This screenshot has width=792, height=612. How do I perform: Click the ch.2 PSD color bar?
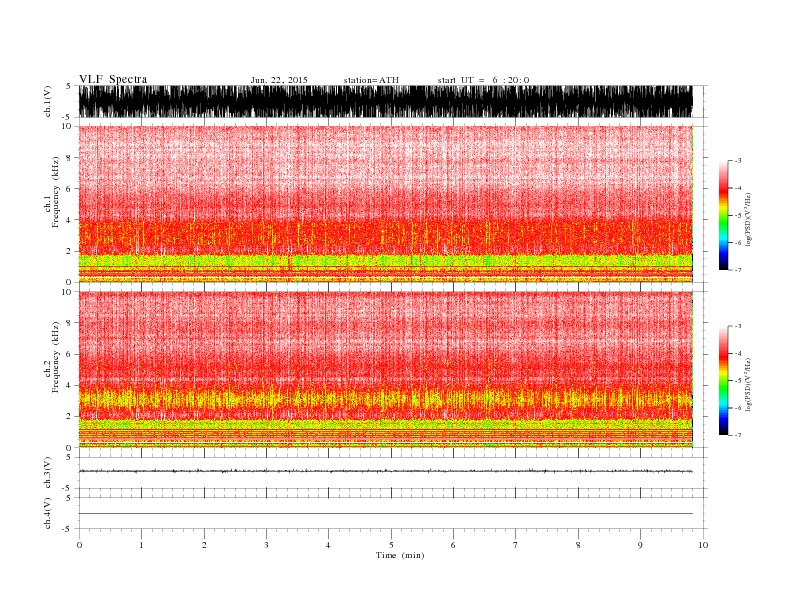point(723,380)
